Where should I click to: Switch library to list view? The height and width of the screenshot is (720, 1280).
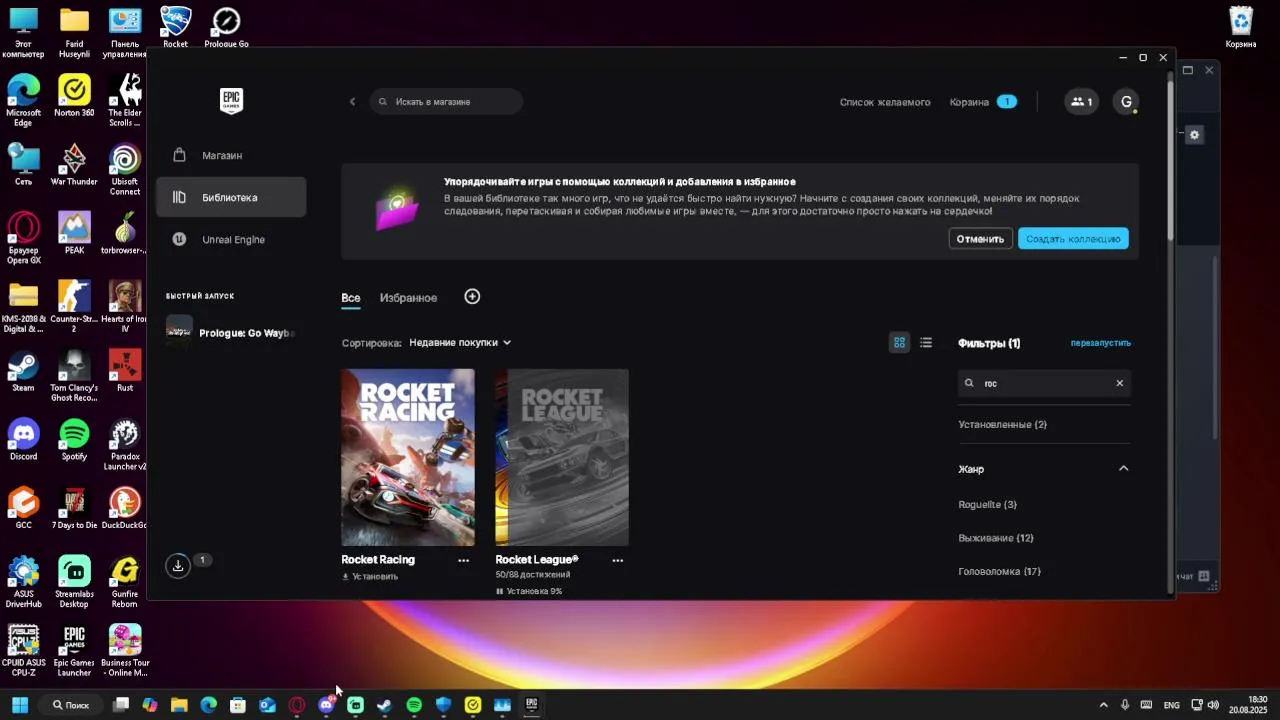926,343
